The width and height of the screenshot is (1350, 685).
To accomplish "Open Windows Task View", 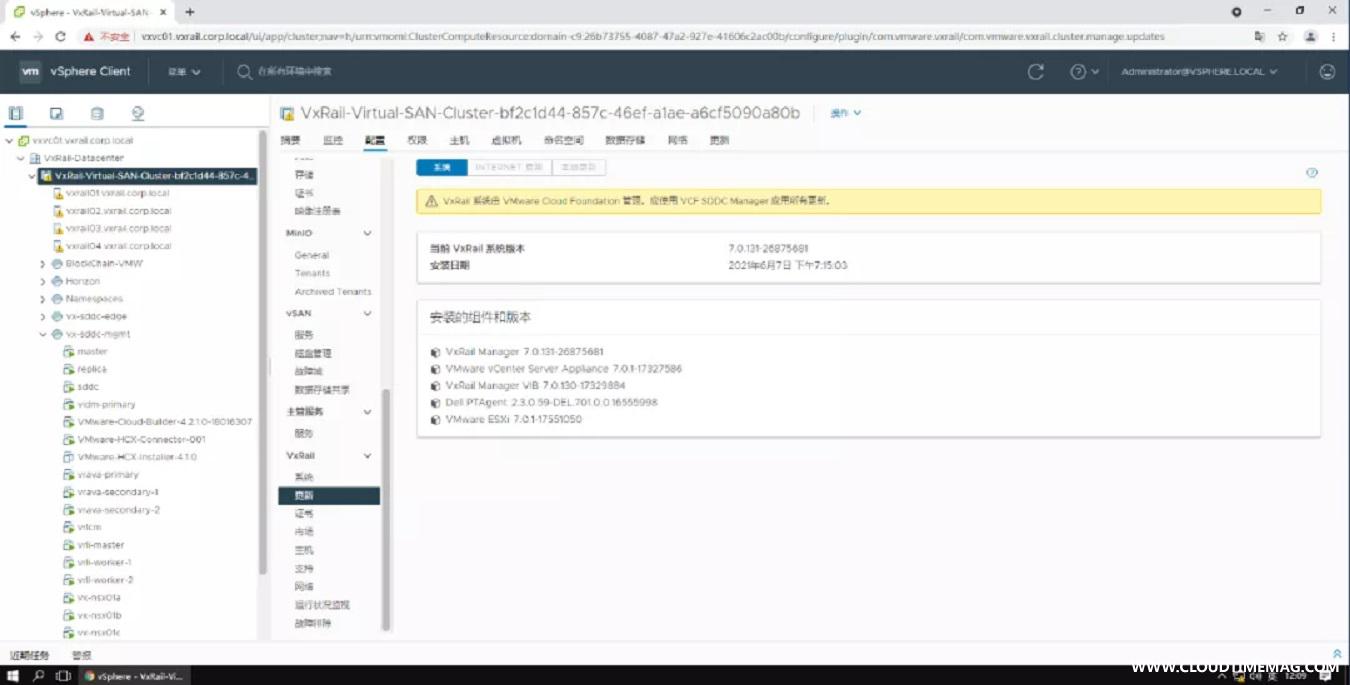I will 63,676.
